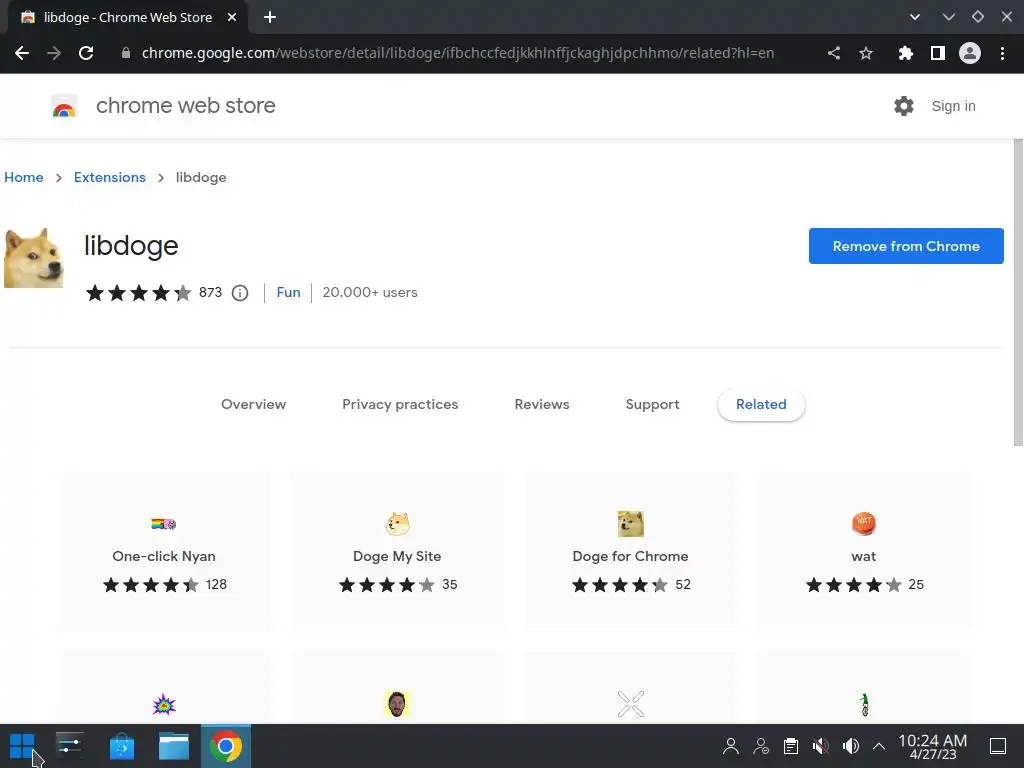Open the clipboard tray icon

tap(791, 746)
